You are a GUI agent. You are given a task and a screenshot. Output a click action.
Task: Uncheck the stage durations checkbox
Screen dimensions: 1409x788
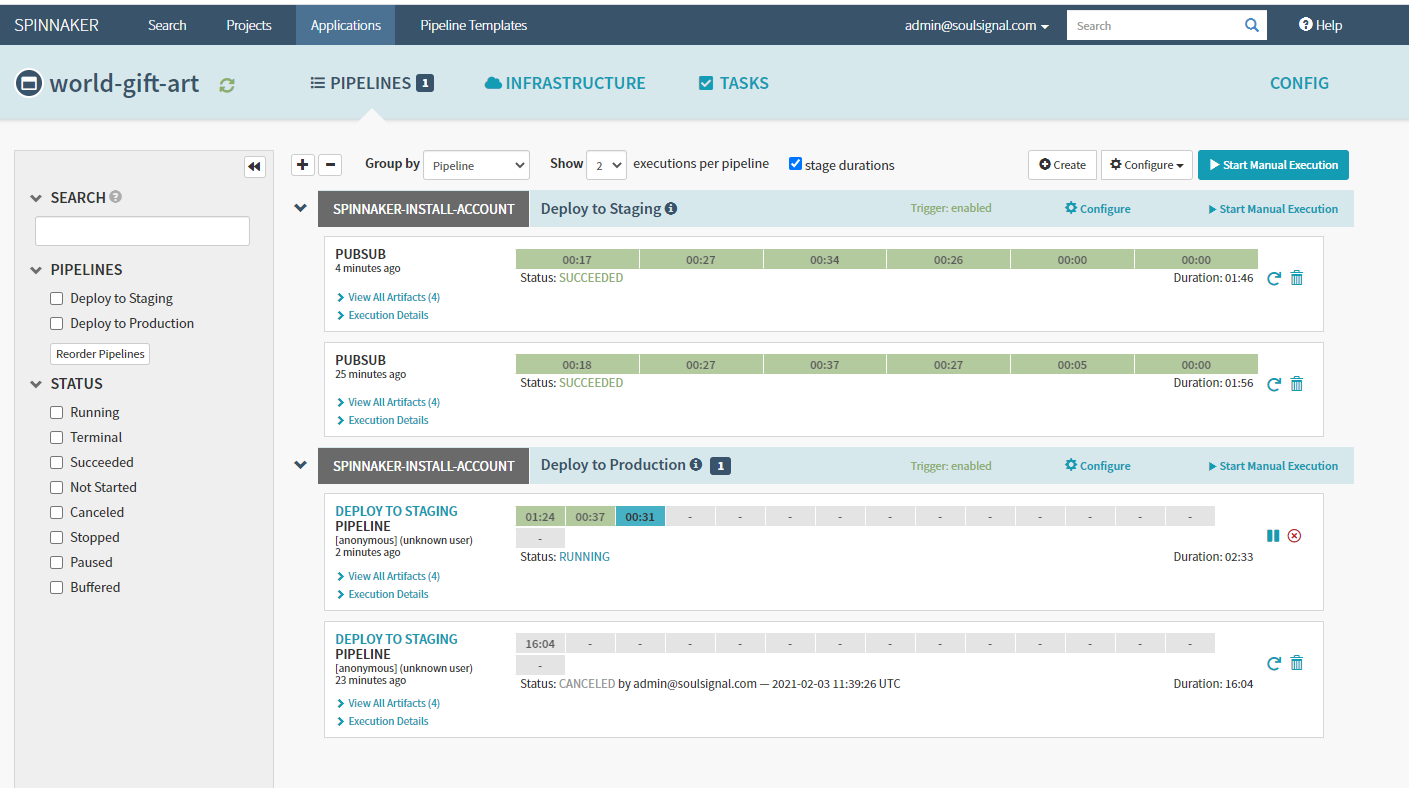pos(796,164)
